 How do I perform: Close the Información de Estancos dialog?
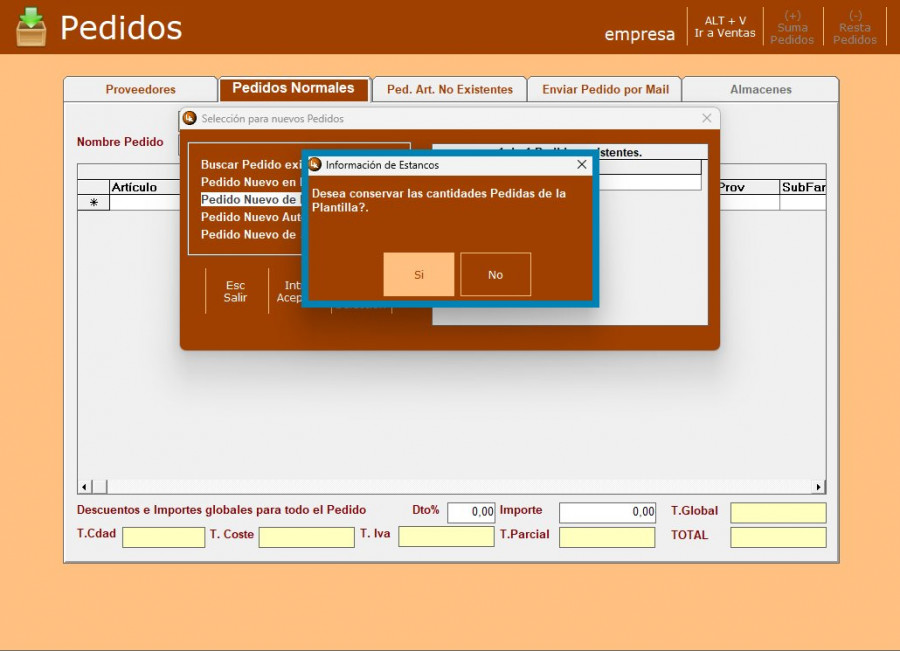tap(582, 164)
